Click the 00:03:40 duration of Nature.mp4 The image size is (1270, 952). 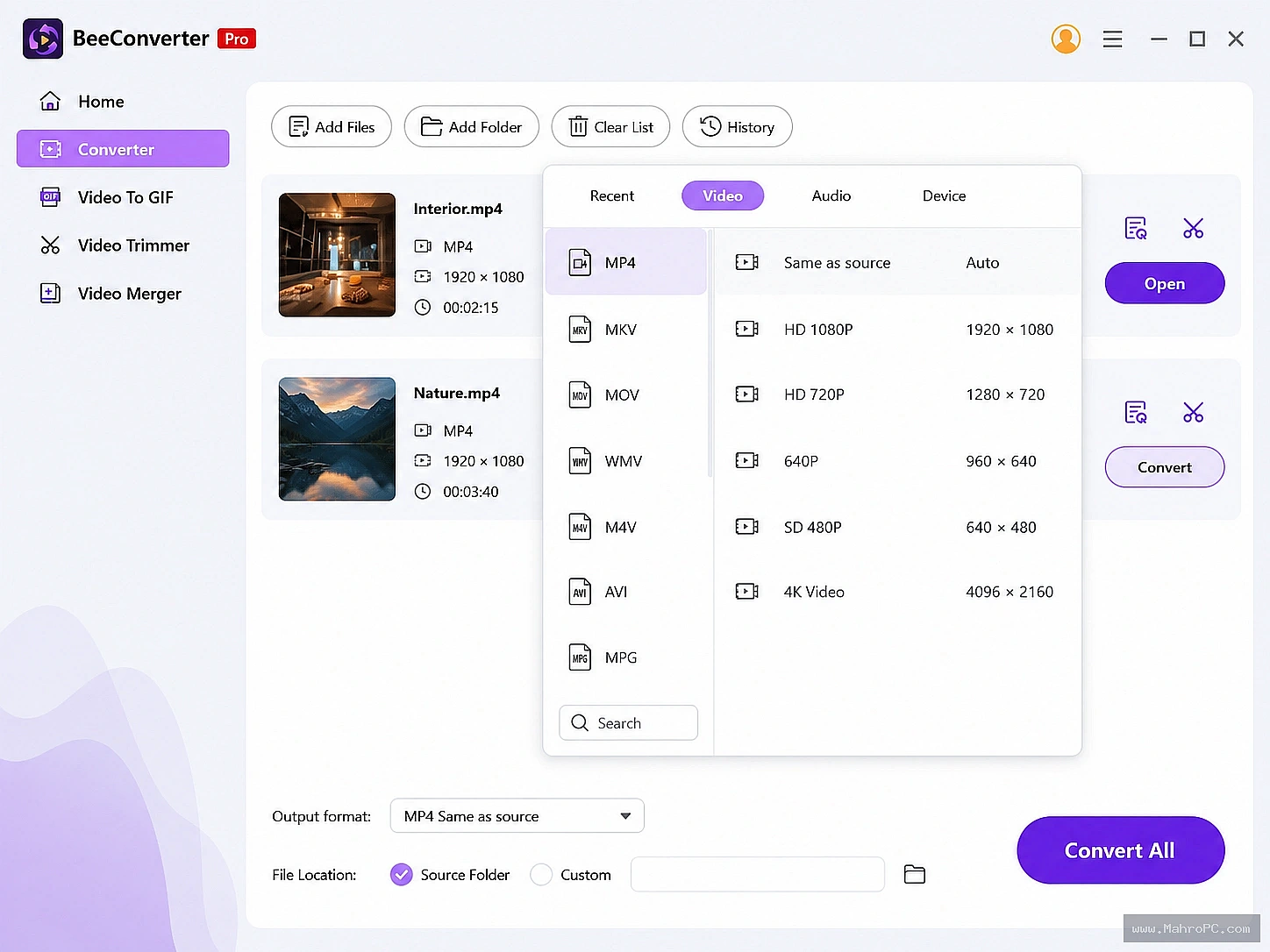pyautogui.click(x=471, y=492)
